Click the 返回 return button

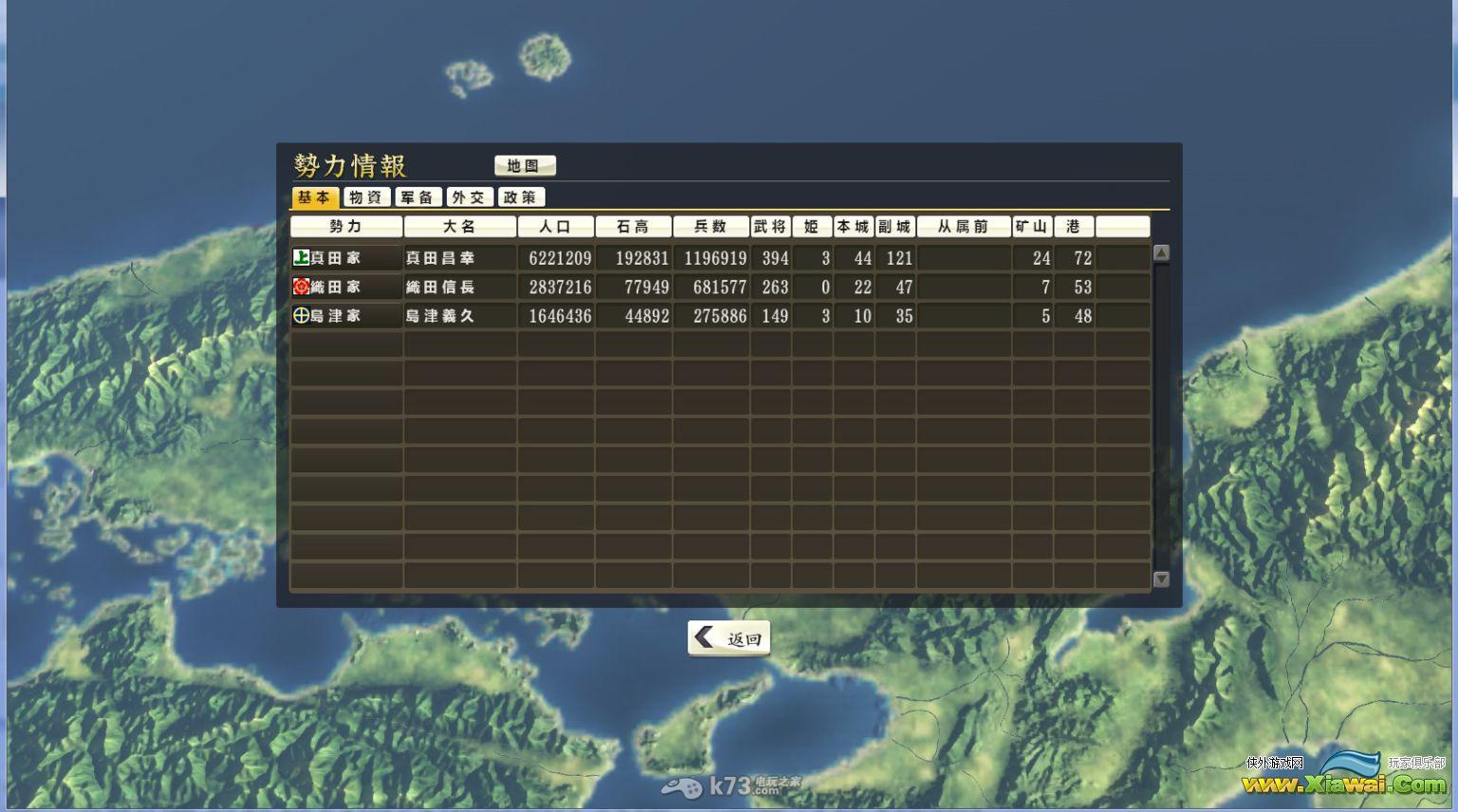coord(729,638)
